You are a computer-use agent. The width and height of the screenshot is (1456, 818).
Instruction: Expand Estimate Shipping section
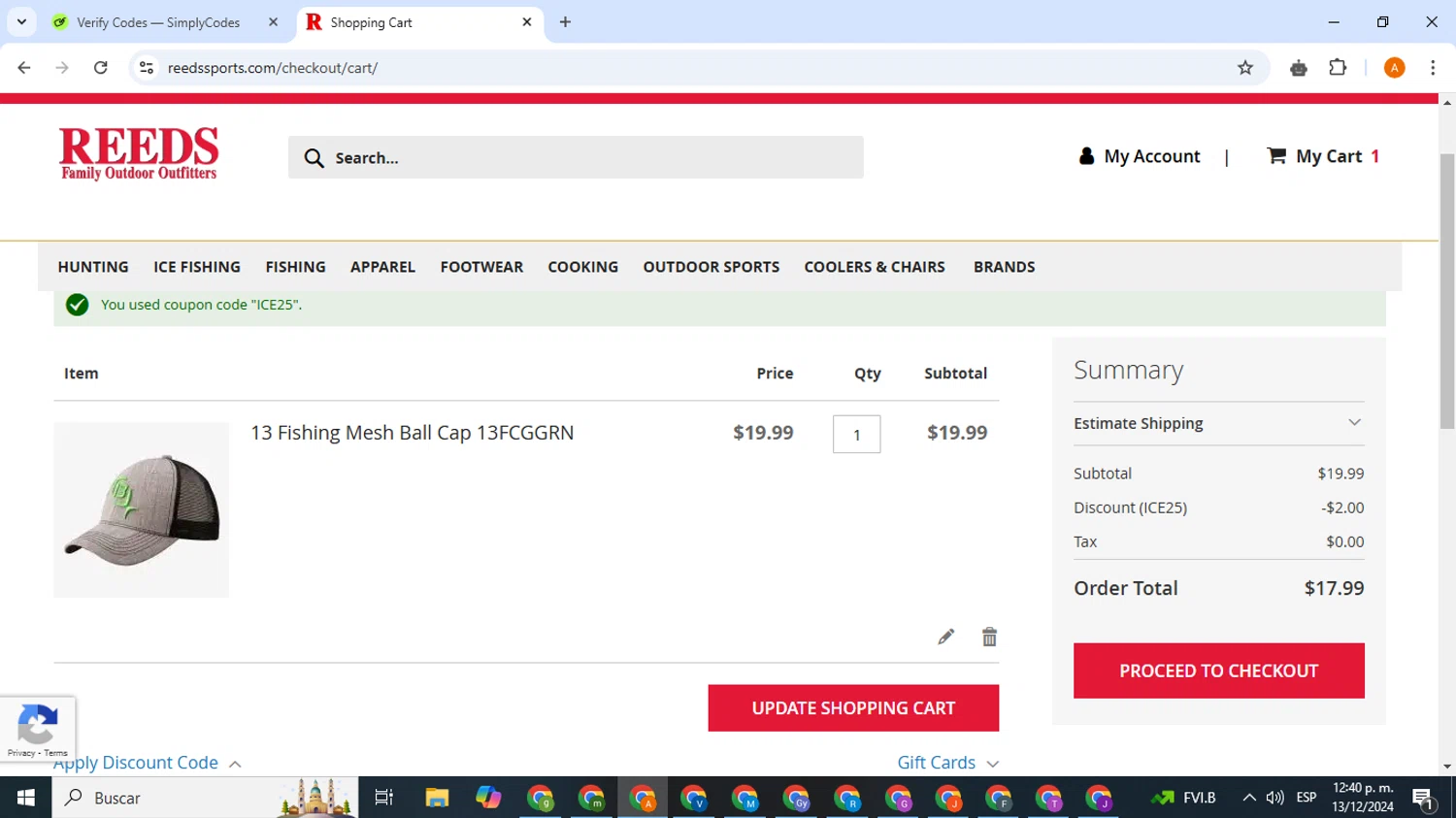(x=1218, y=423)
